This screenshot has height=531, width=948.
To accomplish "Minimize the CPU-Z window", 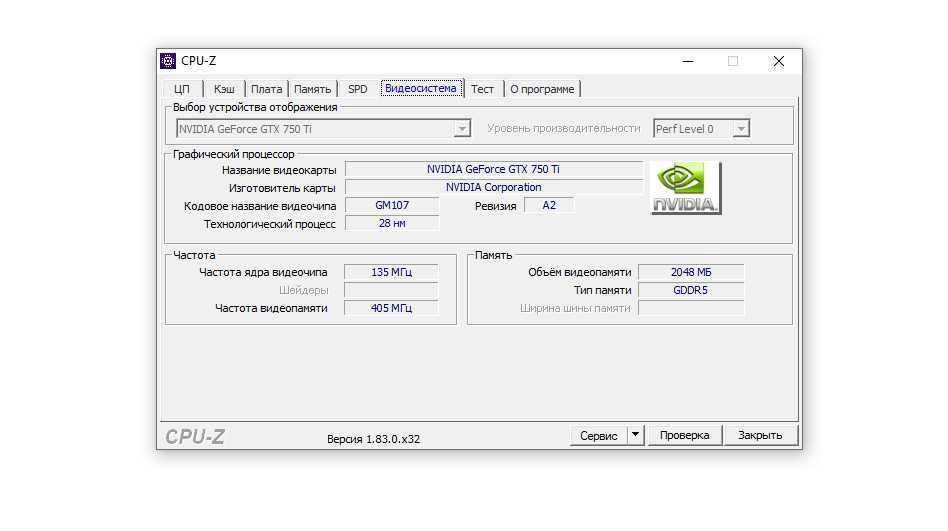I will coord(688,61).
